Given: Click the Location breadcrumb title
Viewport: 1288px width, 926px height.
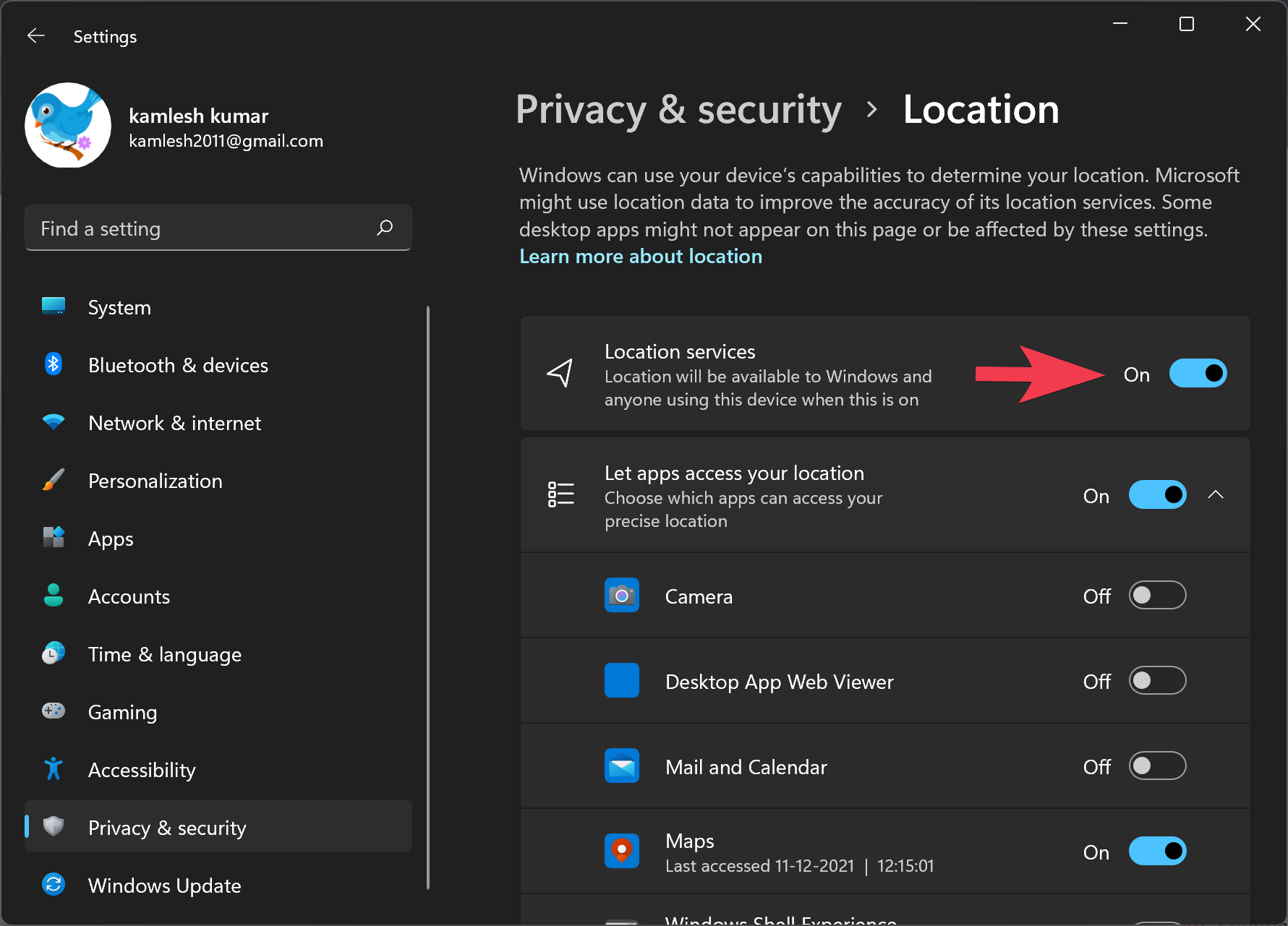Looking at the screenshot, I should 981,110.
